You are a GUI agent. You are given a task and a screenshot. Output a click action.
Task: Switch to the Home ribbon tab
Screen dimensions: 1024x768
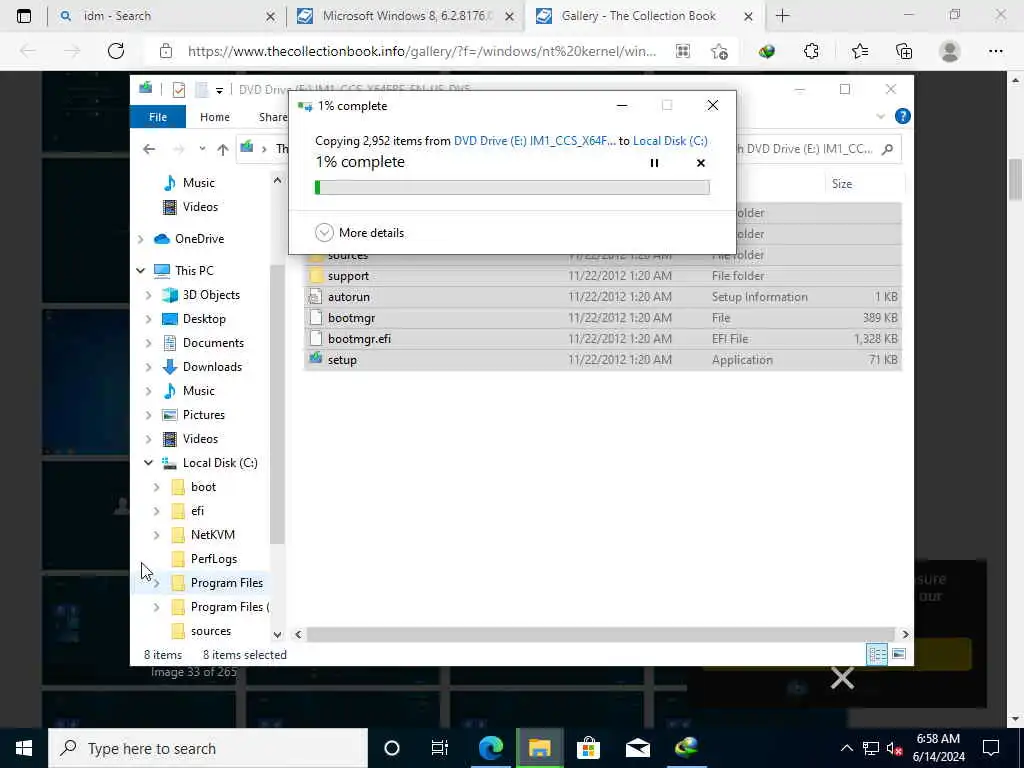tap(215, 117)
